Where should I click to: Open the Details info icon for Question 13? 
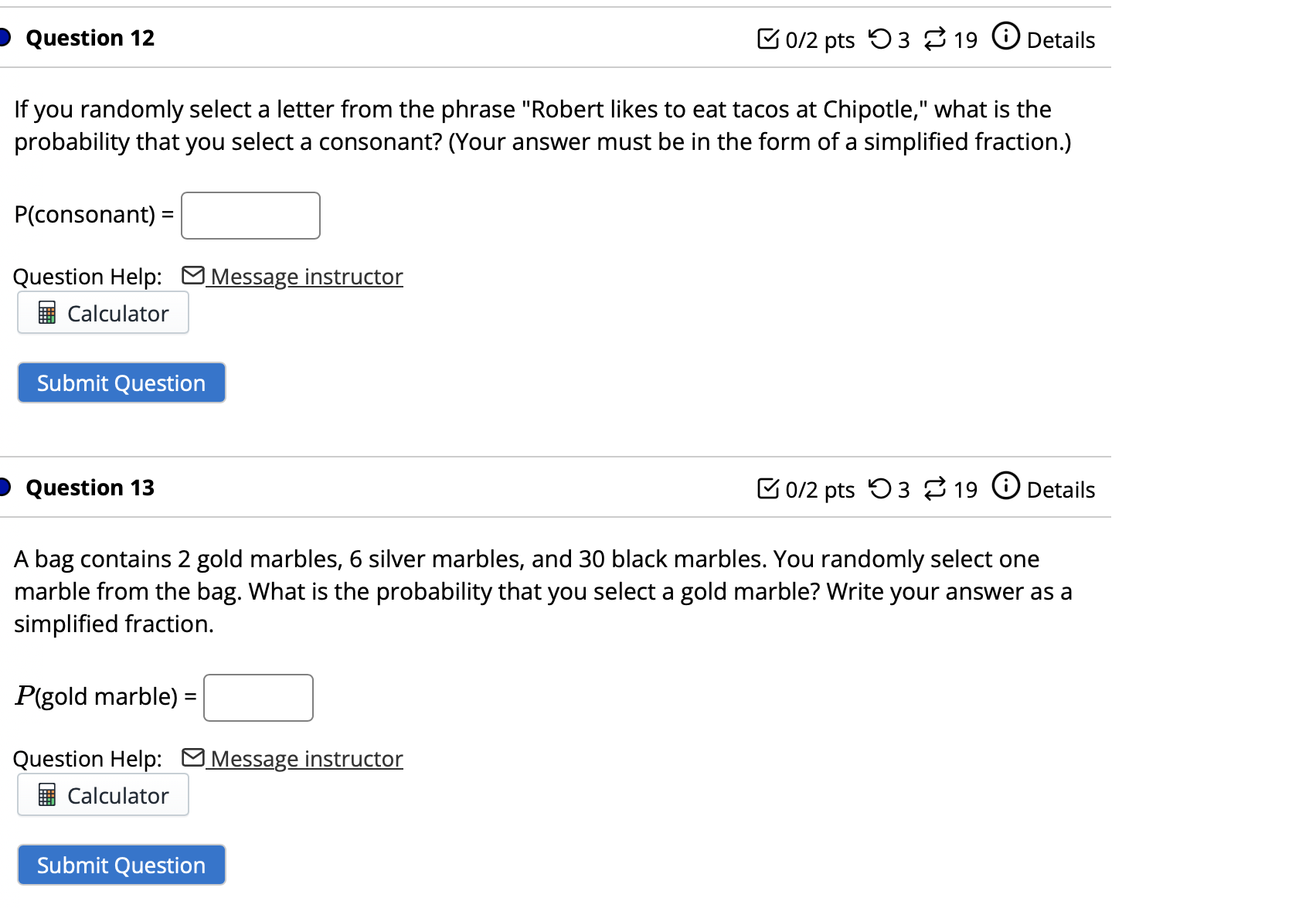(1005, 487)
